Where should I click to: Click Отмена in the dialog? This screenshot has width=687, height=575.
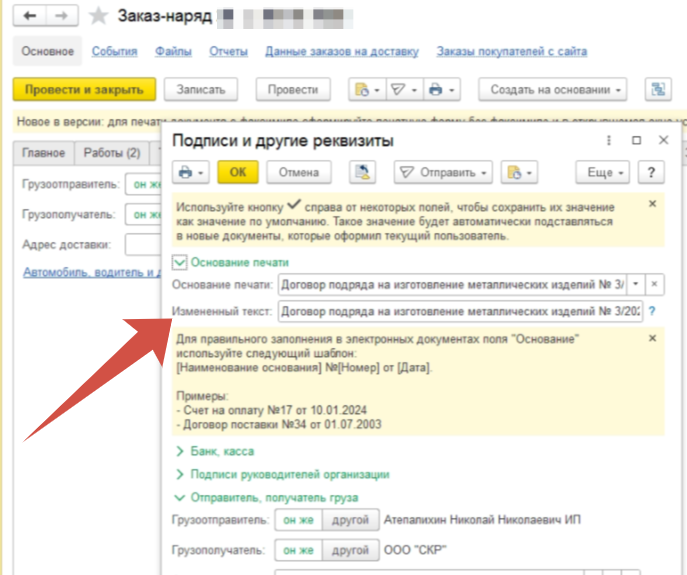click(299, 172)
